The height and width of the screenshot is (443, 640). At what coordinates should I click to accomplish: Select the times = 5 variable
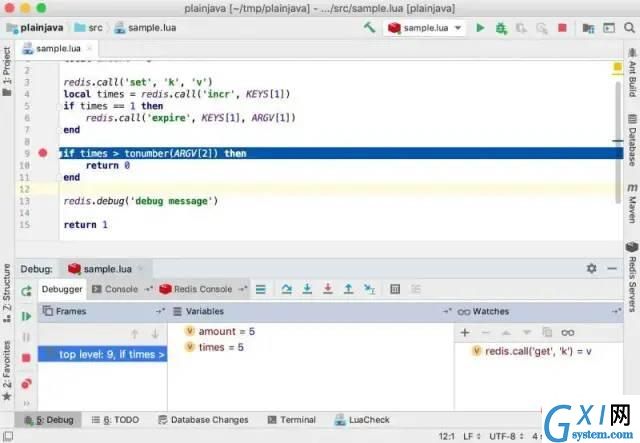point(215,347)
